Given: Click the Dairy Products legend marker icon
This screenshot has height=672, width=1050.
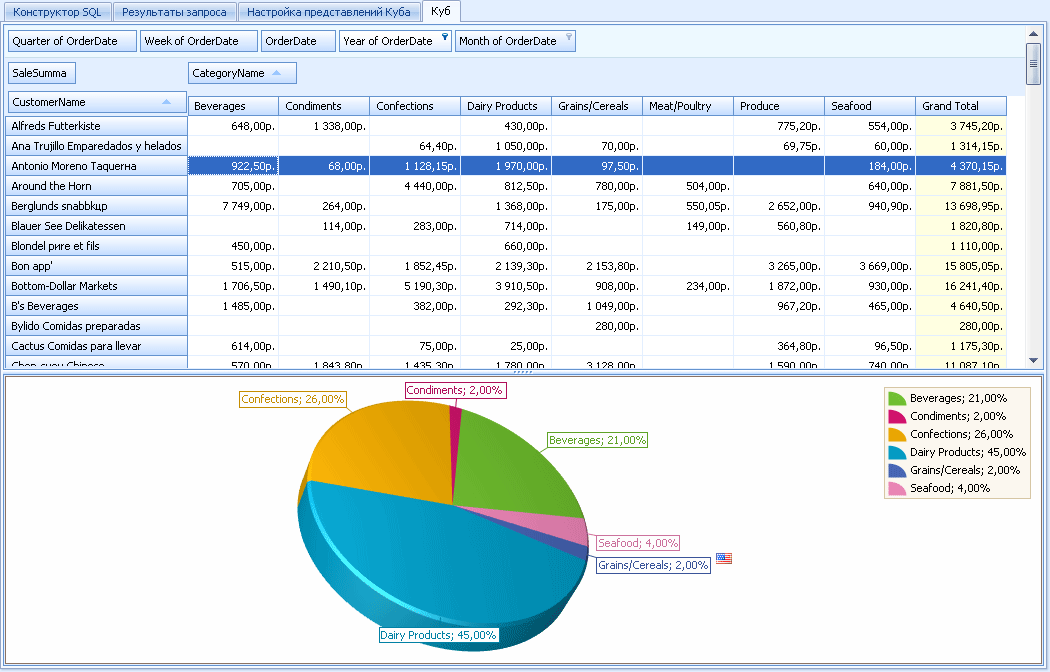Looking at the screenshot, I should pyautogui.click(x=896, y=452).
